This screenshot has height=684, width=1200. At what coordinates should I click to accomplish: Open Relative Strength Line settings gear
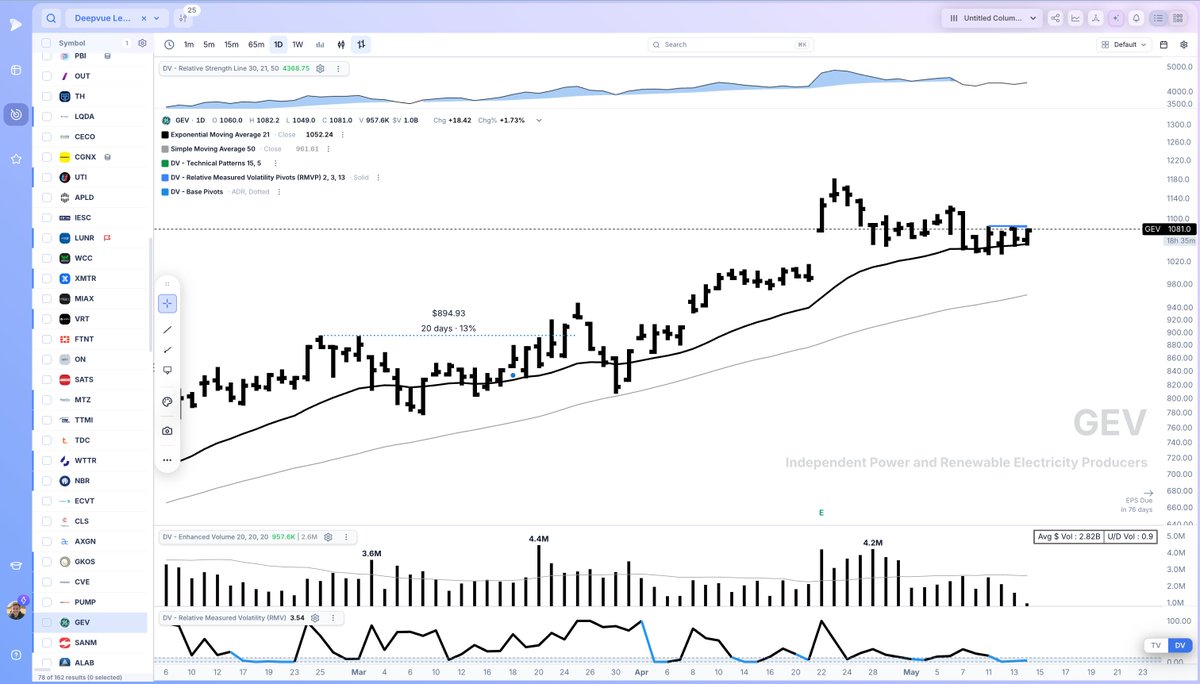point(320,68)
